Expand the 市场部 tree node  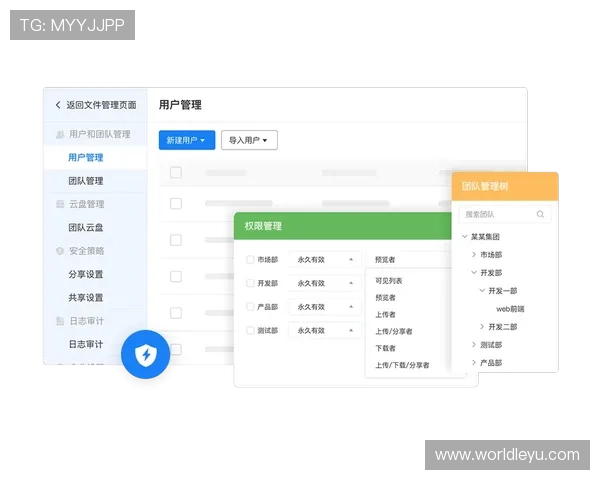(474, 255)
